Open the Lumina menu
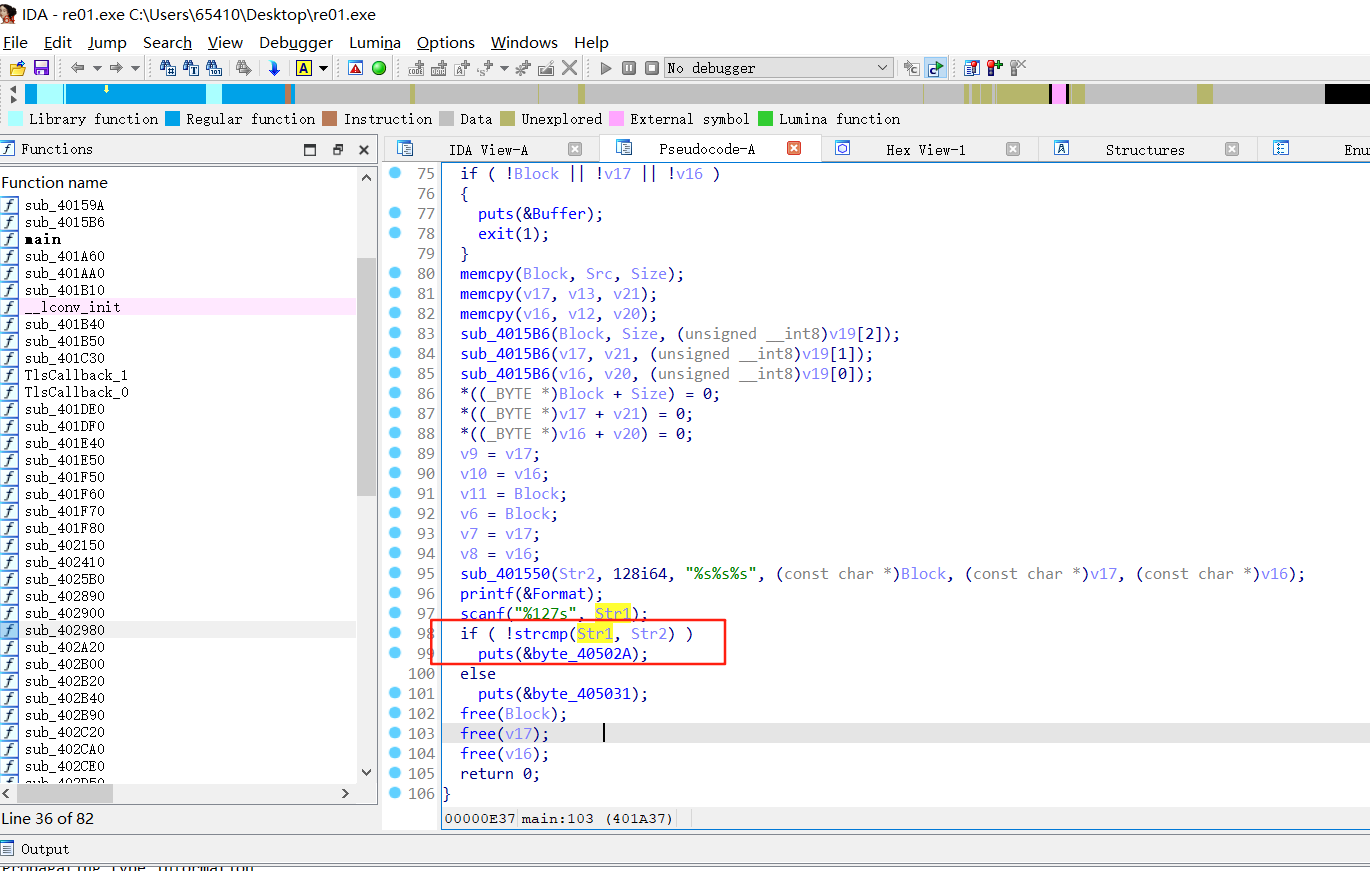This screenshot has height=871, width=1370. [x=374, y=42]
